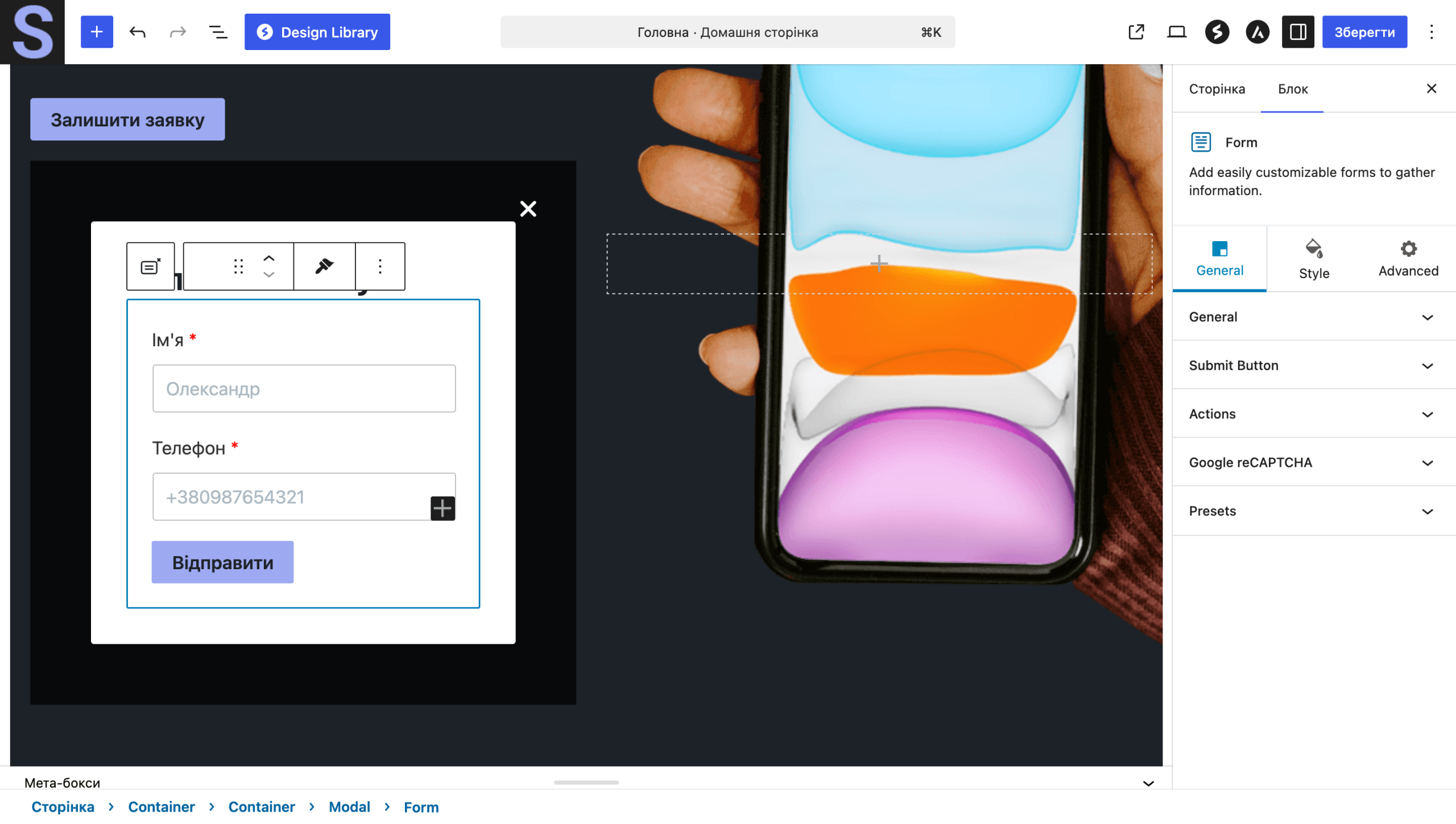
Task: Select the first Container breadcrumb
Action: pos(162,806)
